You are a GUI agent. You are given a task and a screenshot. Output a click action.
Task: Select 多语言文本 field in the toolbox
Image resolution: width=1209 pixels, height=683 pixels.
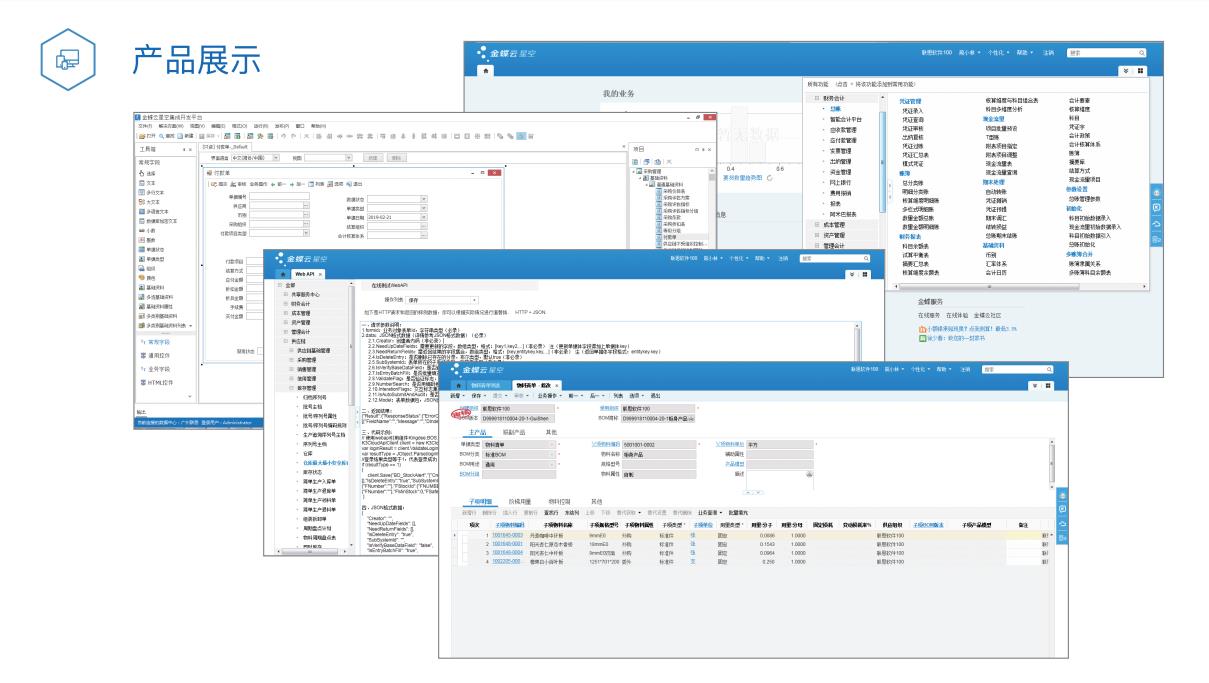pos(160,212)
